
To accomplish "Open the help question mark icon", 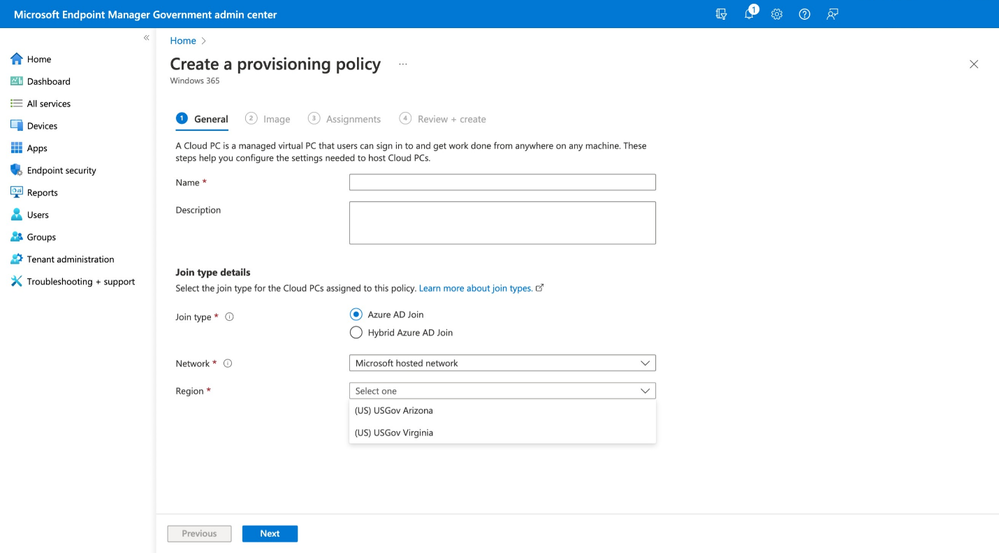I will (805, 14).
